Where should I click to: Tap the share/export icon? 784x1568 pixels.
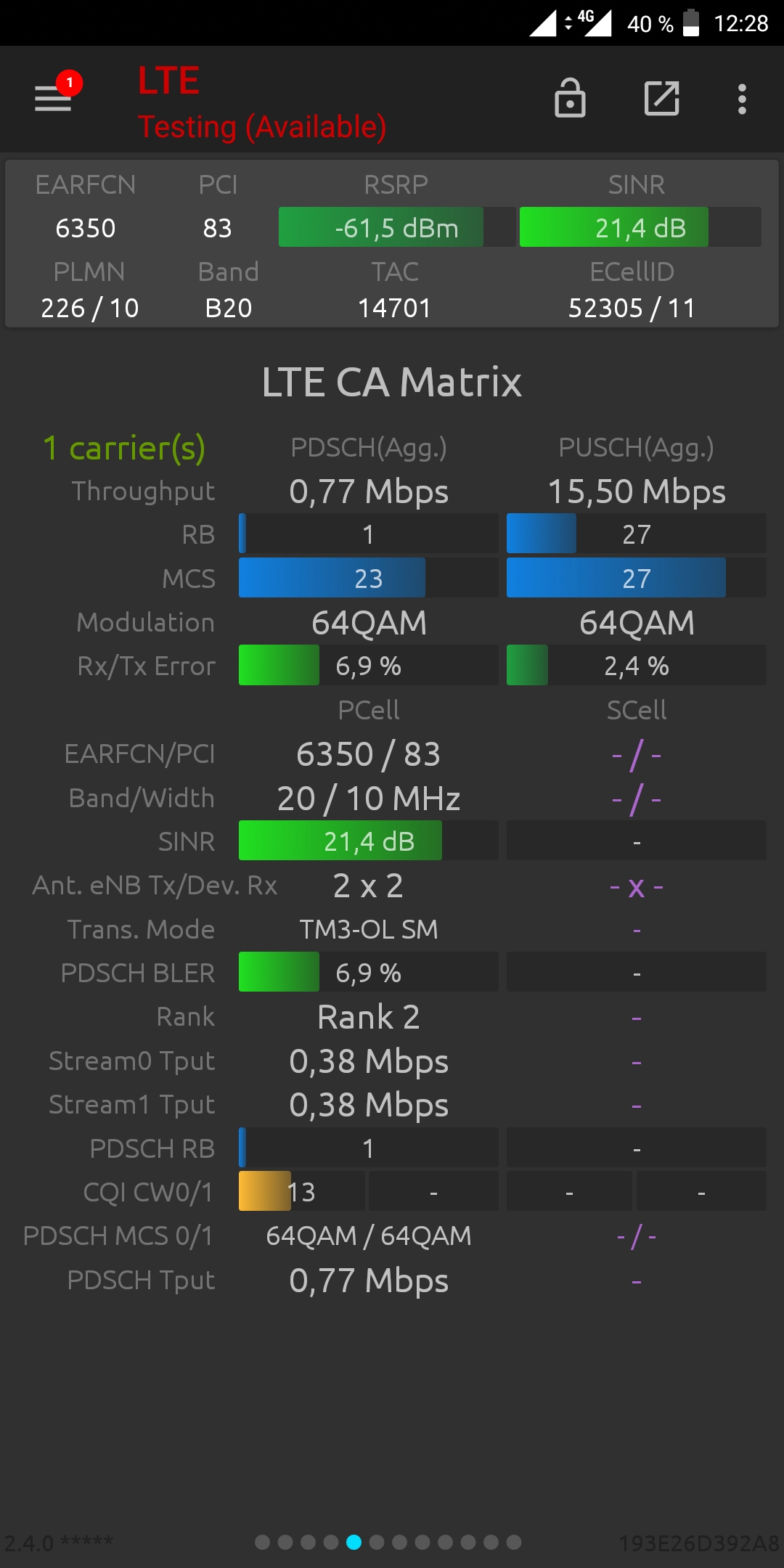click(x=662, y=99)
